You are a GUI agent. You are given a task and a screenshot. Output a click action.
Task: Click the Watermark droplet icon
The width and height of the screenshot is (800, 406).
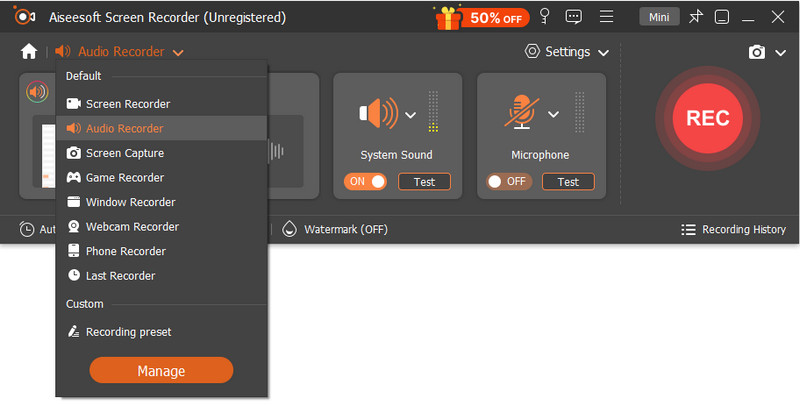pyautogui.click(x=290, y=229)
